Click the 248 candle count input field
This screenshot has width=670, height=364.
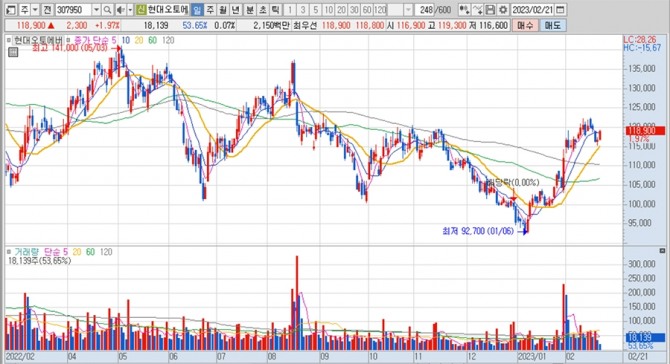pyautogui.click(x=426, y=9)
